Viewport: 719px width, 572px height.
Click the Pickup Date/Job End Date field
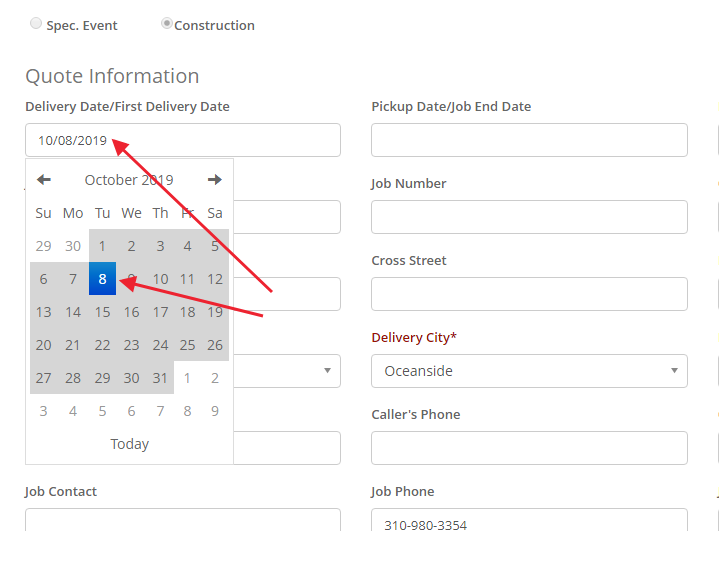tap(529, 140)
